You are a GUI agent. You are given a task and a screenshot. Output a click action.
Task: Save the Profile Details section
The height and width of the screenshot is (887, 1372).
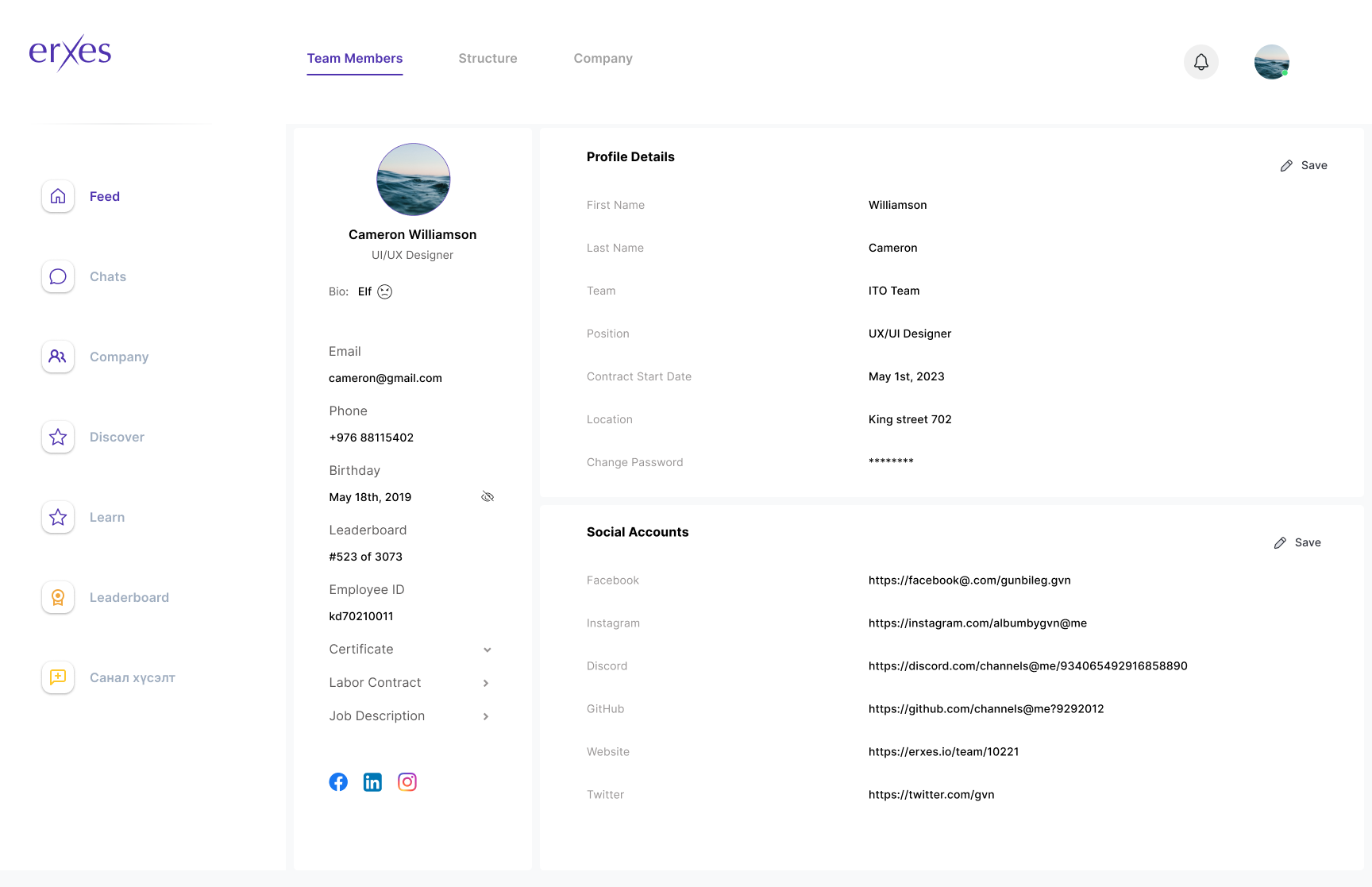1304,165
